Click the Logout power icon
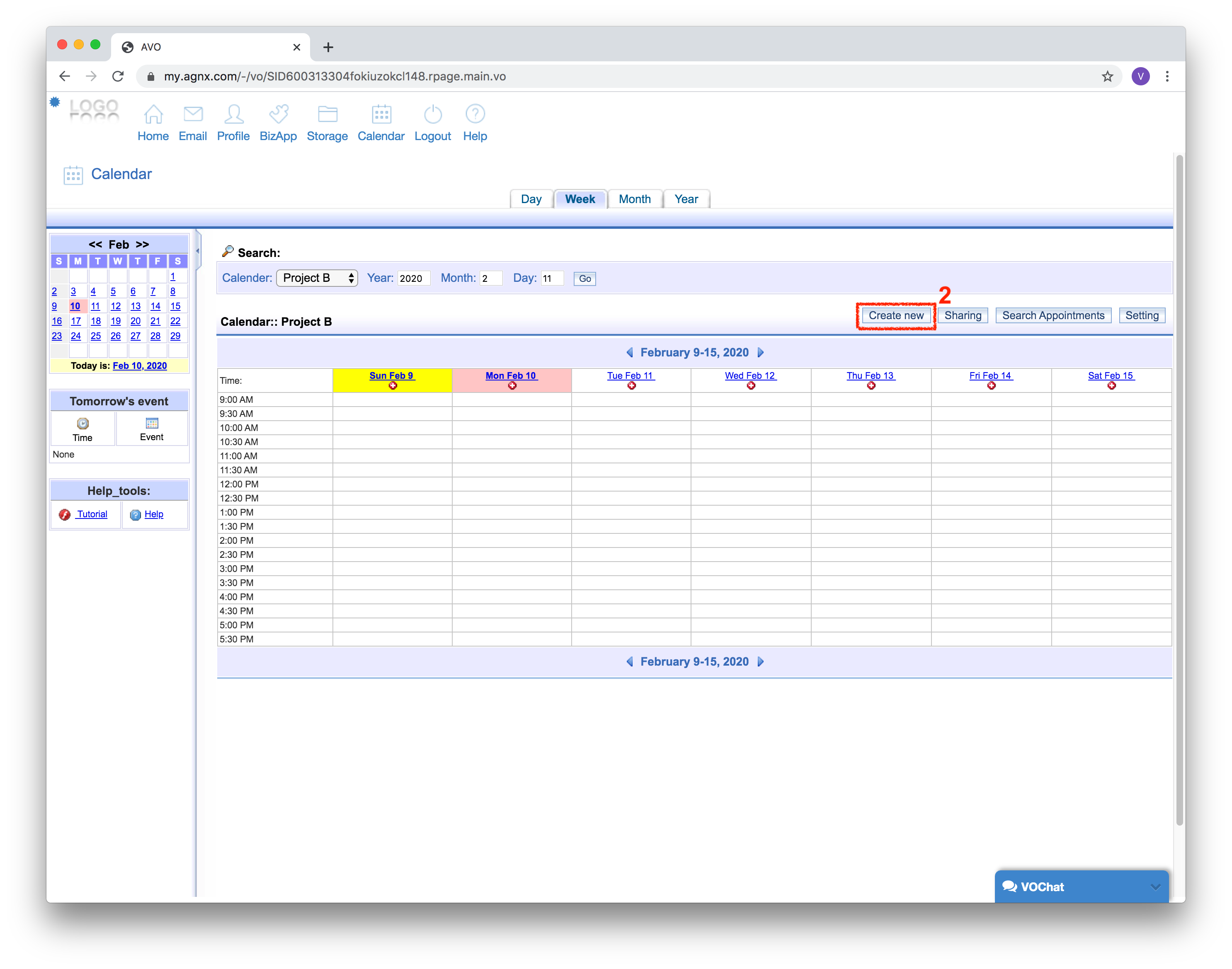The width and height of the screenshot is (1232, 969). [x=432, y=114]
